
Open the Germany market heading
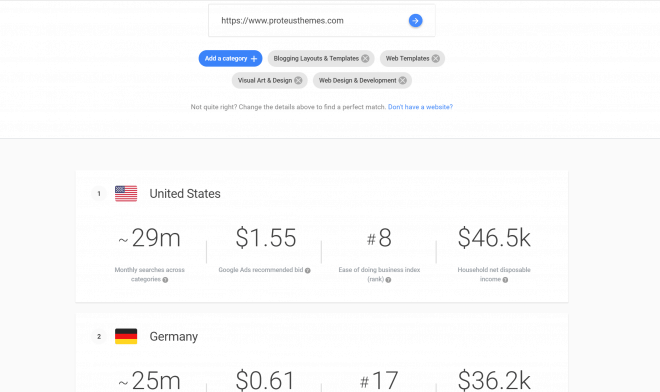click(x=173, y=336)
